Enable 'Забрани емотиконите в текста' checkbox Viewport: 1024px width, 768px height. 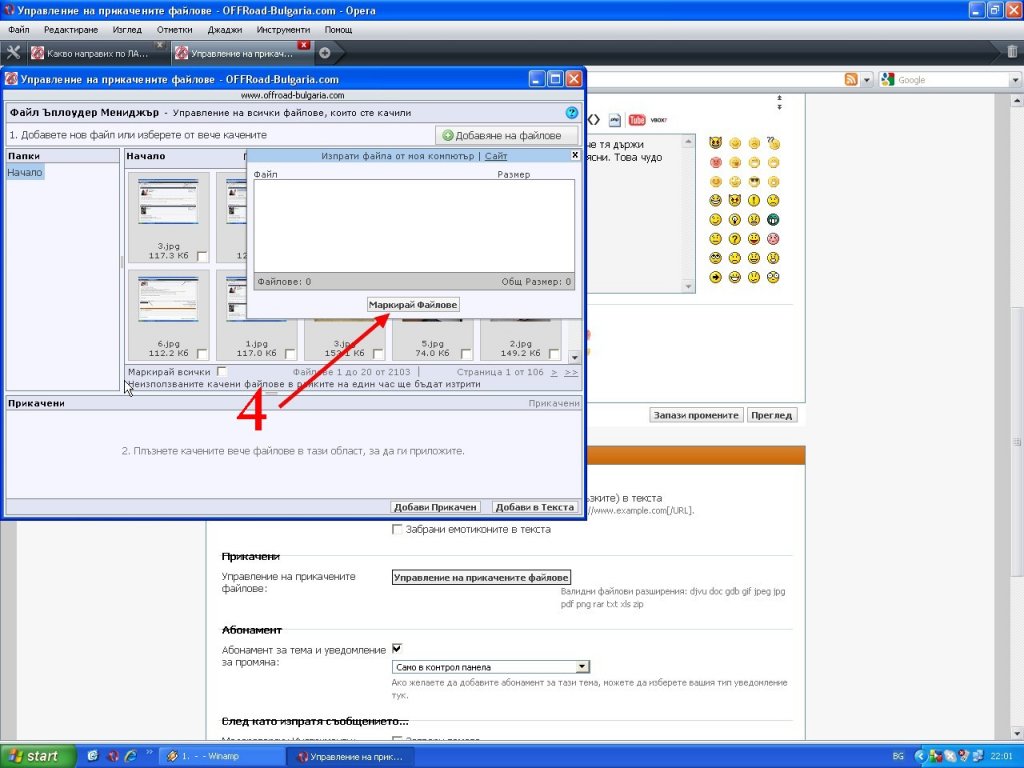(398, 529)
